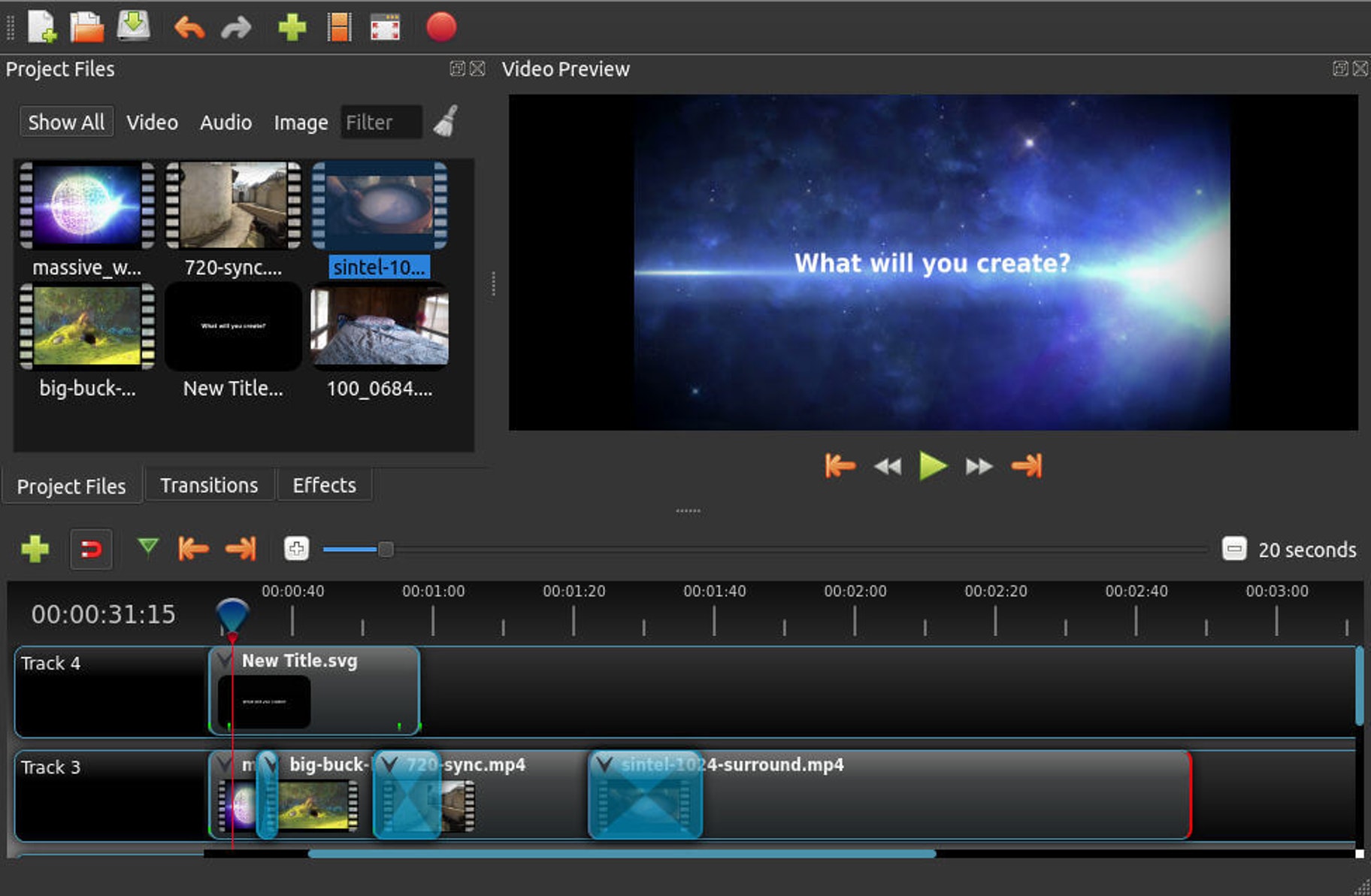Expand the New Title.svg clip properties arrow
This screenshot has width=1371, height=896.
tap(223, 661)
